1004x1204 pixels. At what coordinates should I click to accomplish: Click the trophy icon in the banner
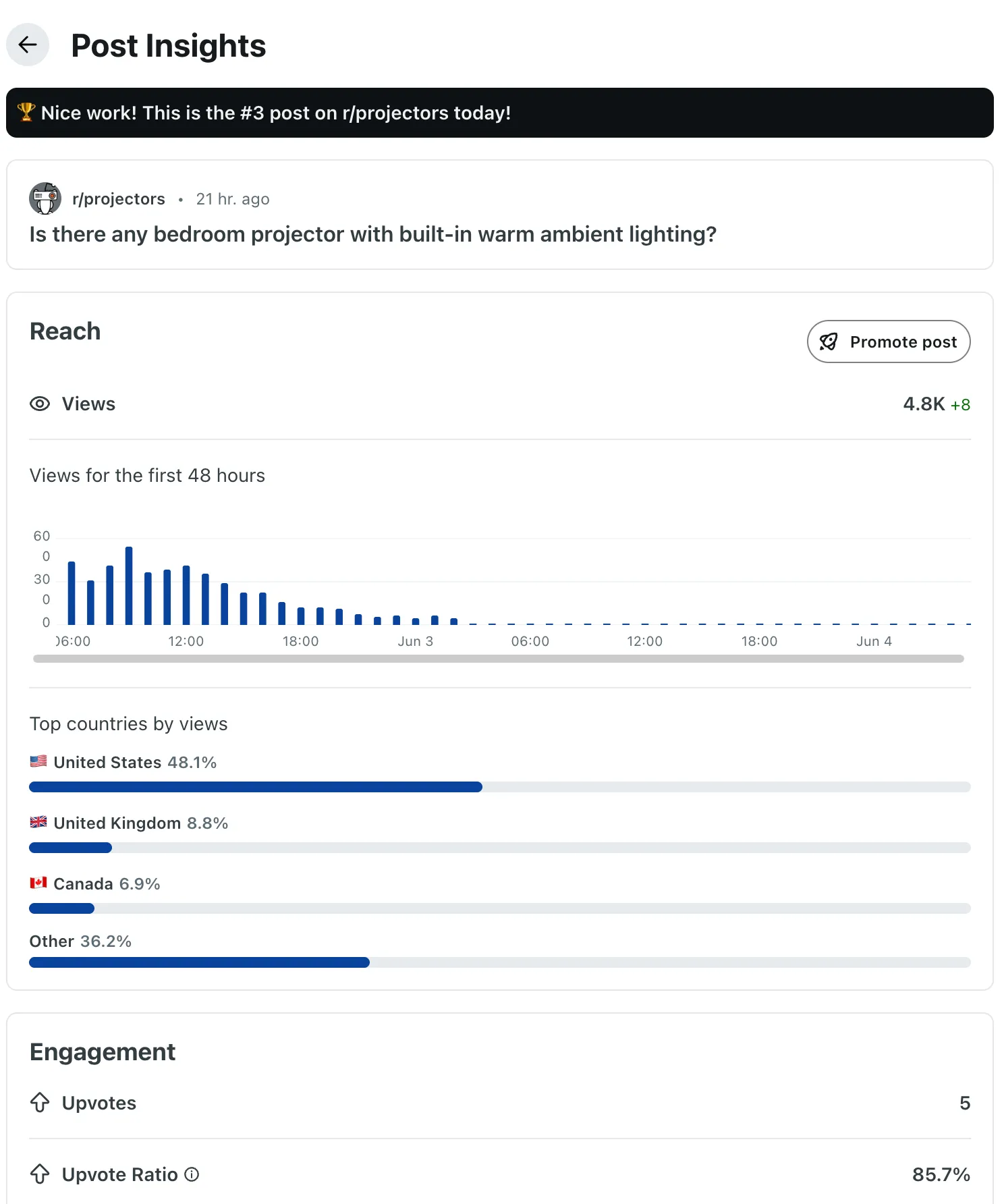pyautogui.click(x=26, y=112)
